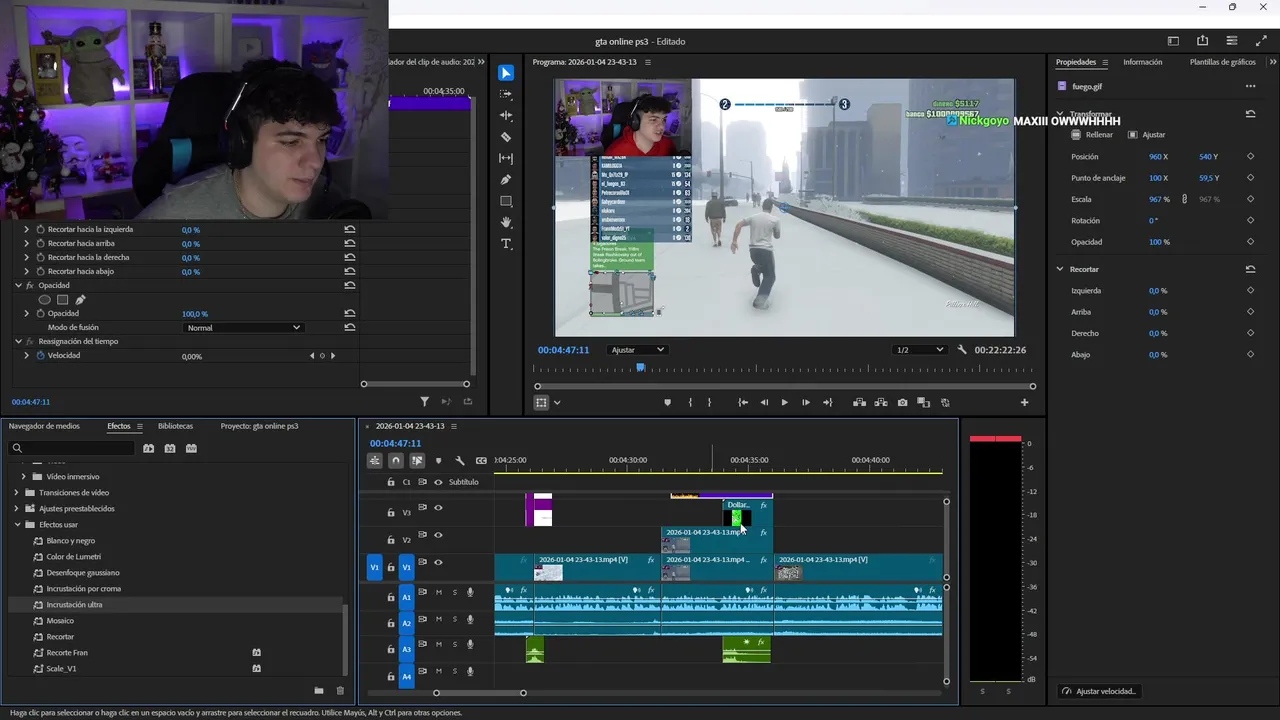The width and height of the screenshot is (1280, 720).
Task: Enable voice-over record on A3
Action: (470, 645)
